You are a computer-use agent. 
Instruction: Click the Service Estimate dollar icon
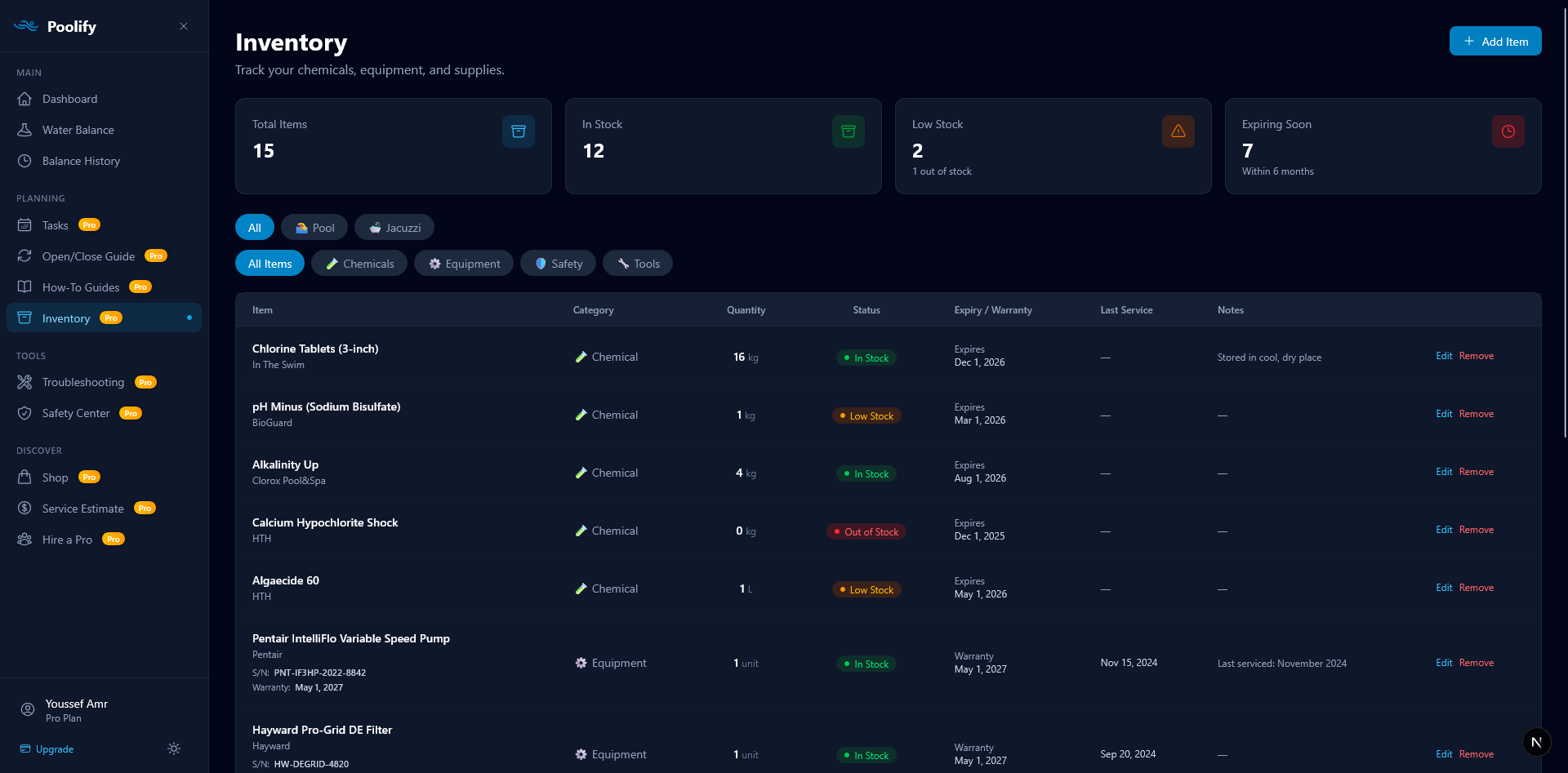coord(24,508)
